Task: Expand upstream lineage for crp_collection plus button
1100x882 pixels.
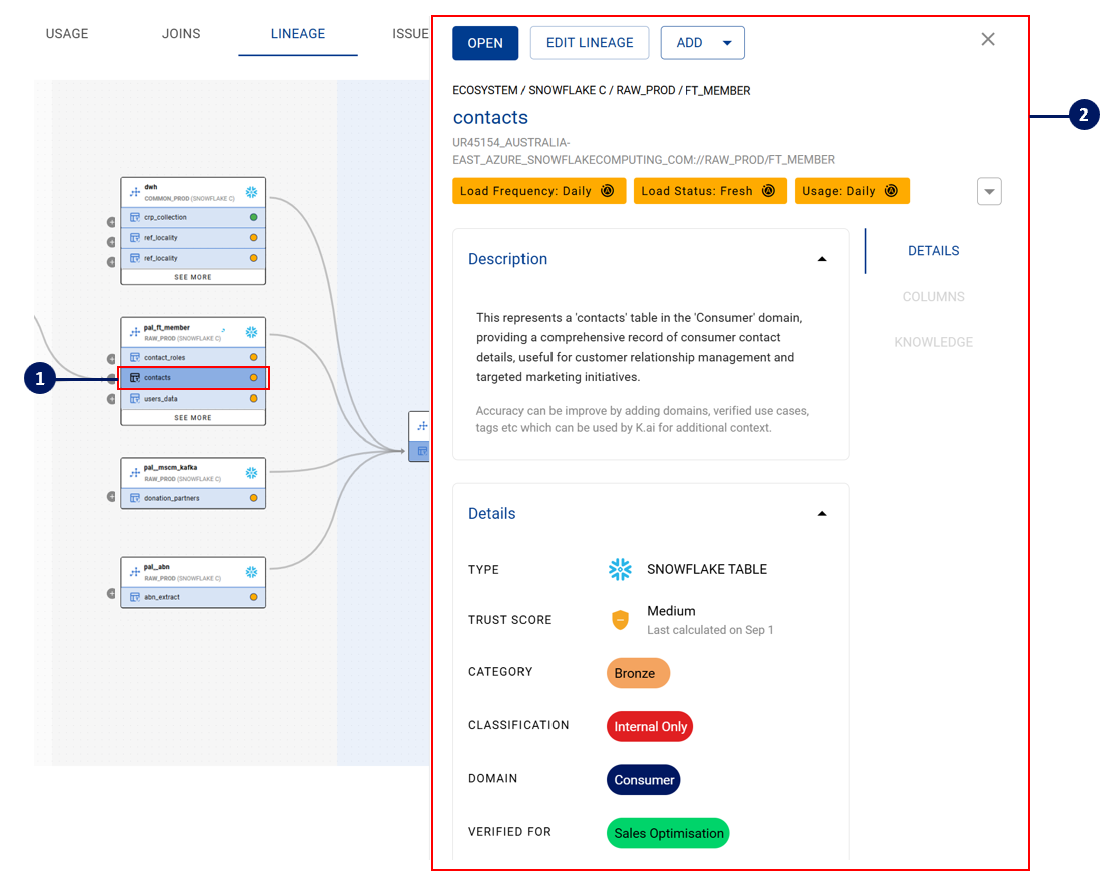Action: (112, 222)
